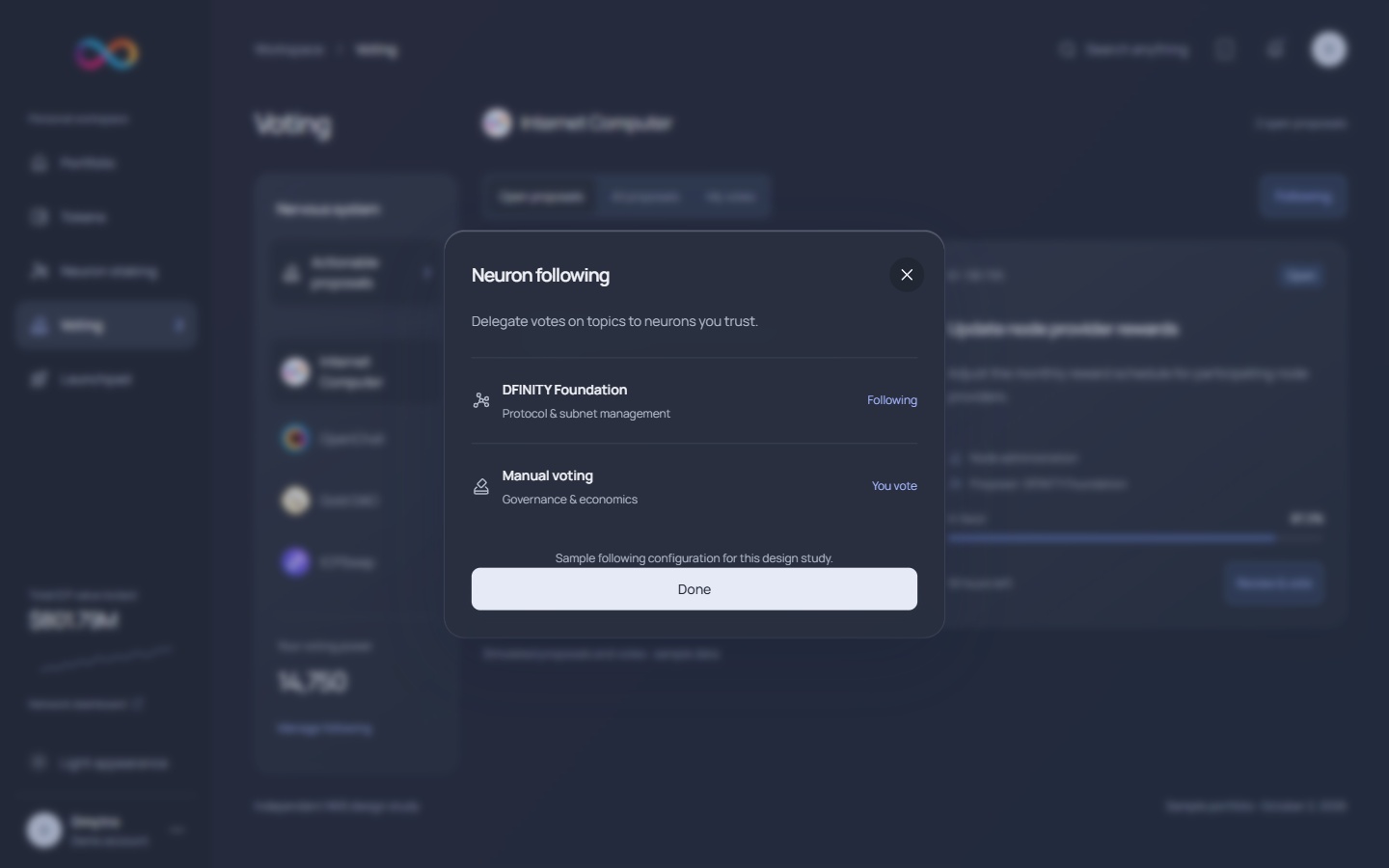Viewport: 1389px width, 868px height.
Task: Click the DFINITY Foundation network icon
Action: tap(481, 400)
